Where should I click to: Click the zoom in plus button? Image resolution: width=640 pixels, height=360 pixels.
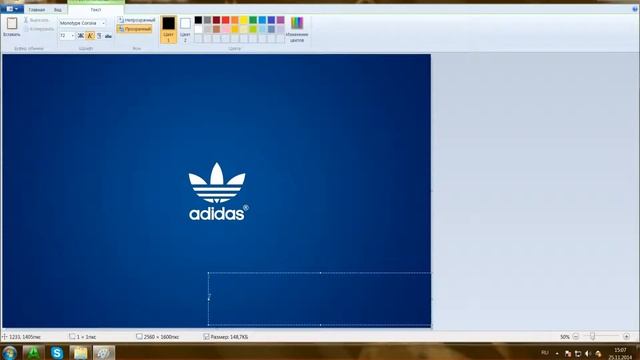(x=627, y=337)
